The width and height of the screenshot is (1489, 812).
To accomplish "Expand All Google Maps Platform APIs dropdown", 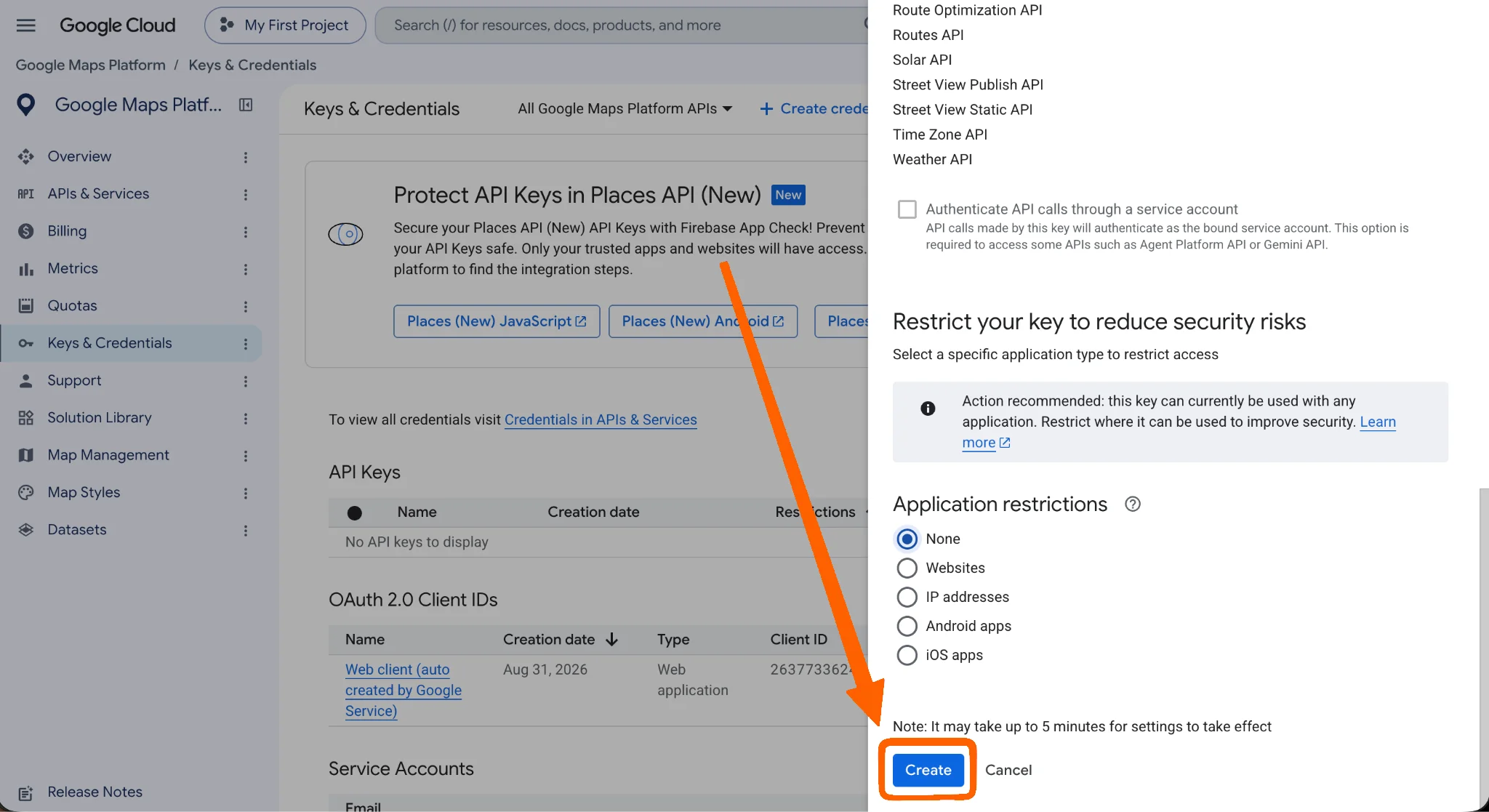I will 625,108.
